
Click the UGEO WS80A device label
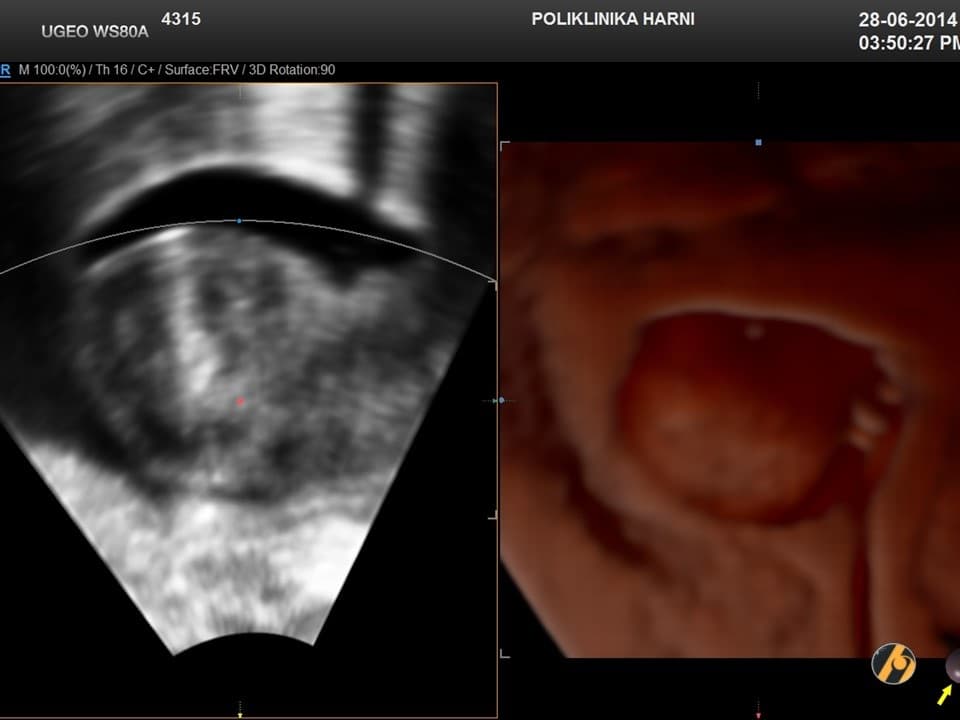click(x=94, y=31)
